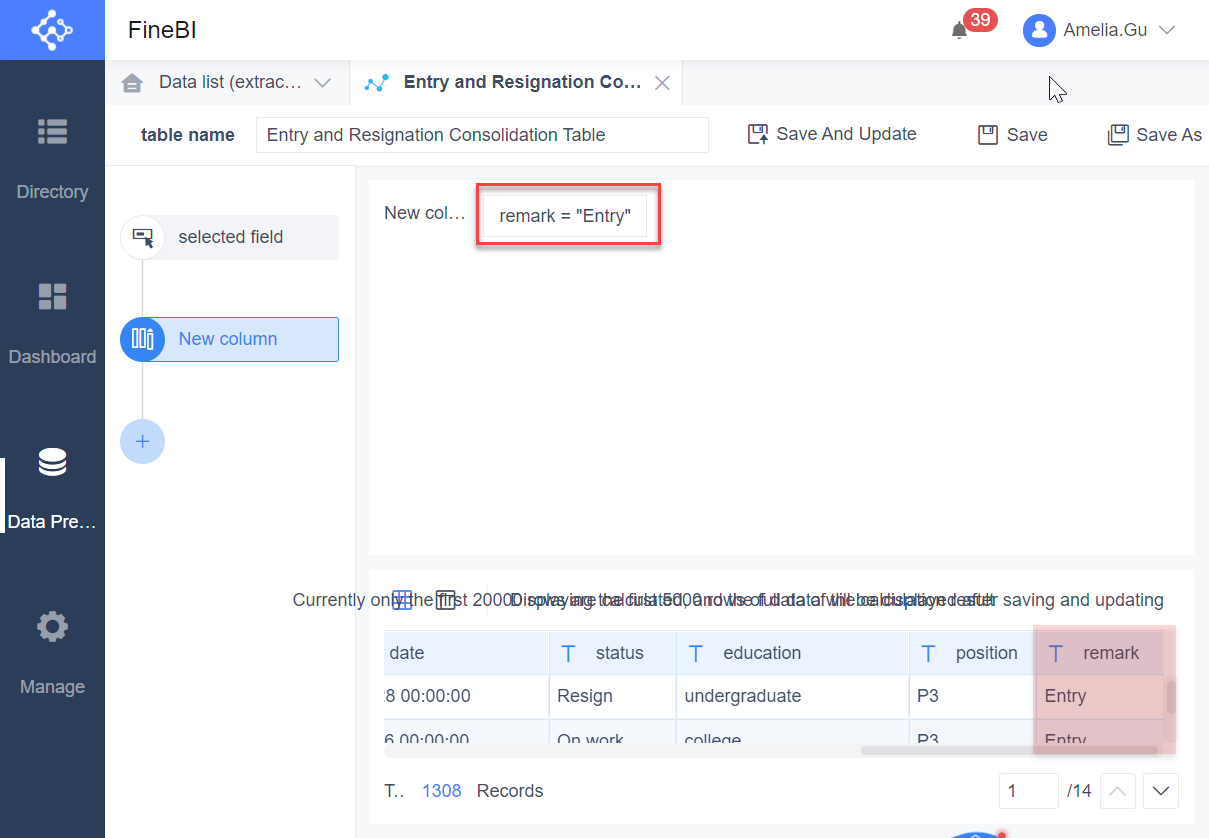Click the FineBI logo icon

coord(52,30)
